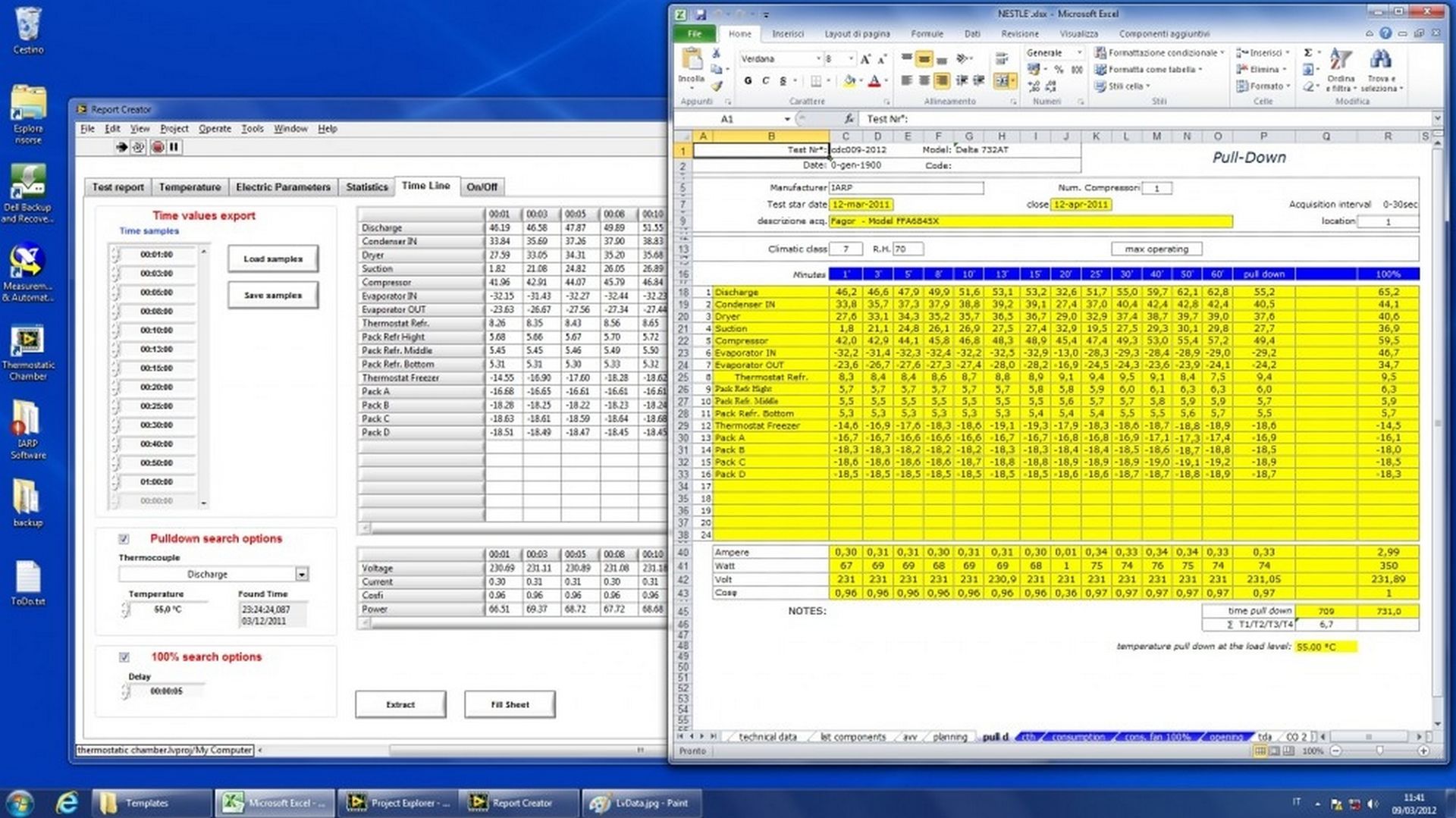This screenshot has width=1456, height=818.
Task: Toggle bold G formatting in Excel
Action: (x=748, y=80)
